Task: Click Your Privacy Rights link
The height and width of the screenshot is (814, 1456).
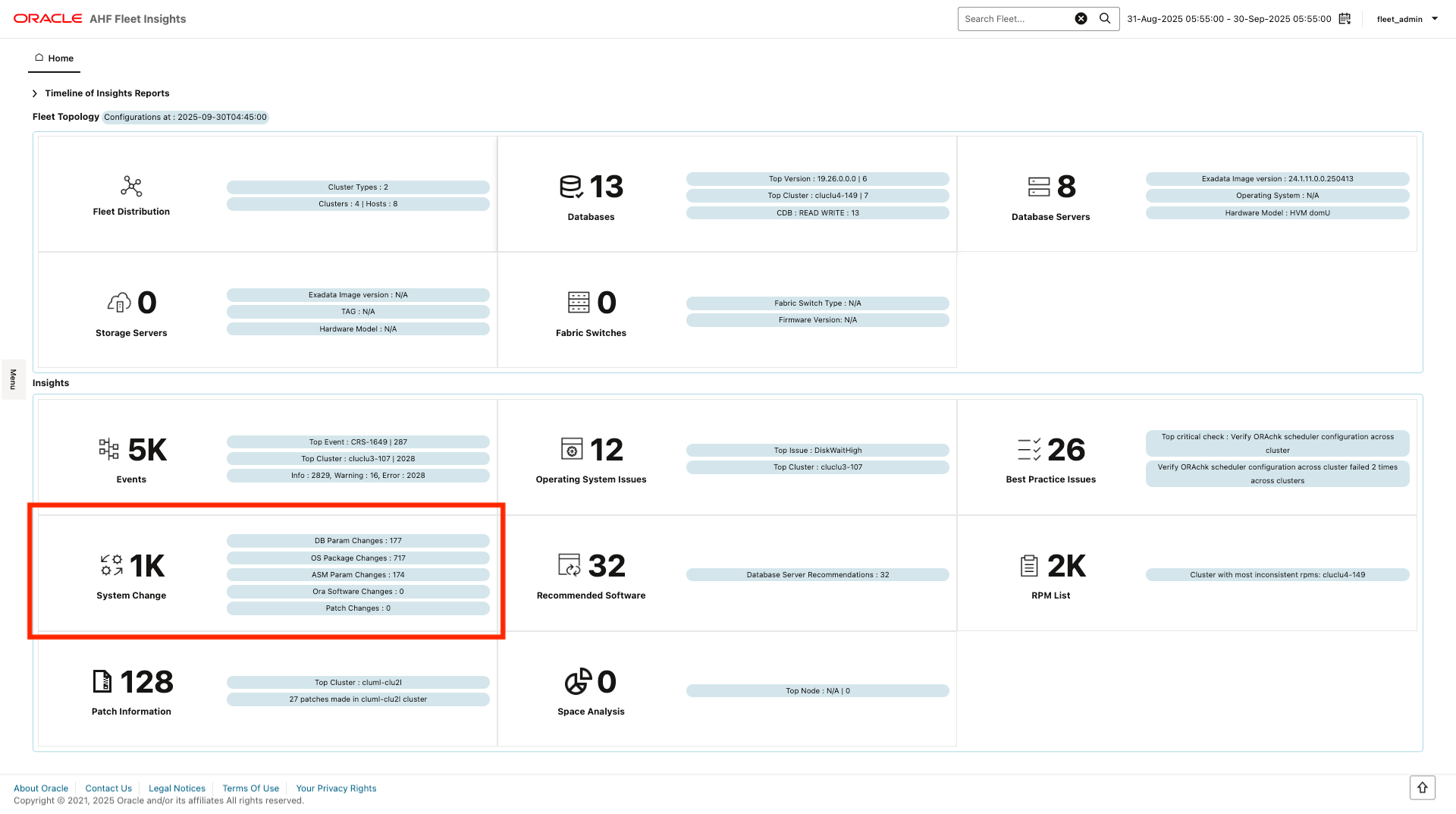Action: 336,788
